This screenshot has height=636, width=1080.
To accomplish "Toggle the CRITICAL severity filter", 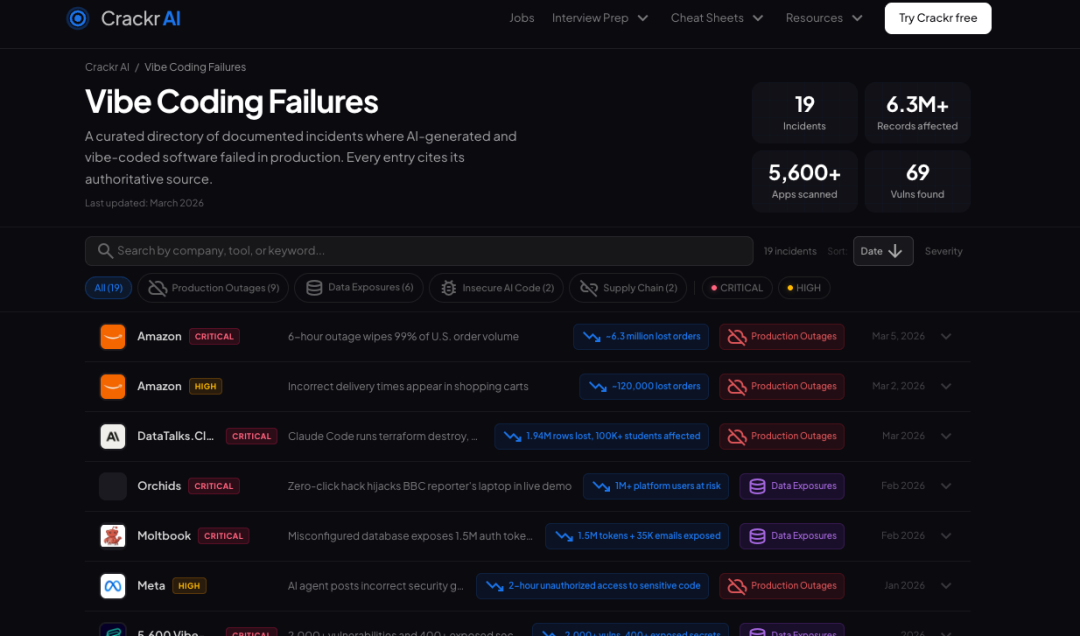I will [737, 288].
